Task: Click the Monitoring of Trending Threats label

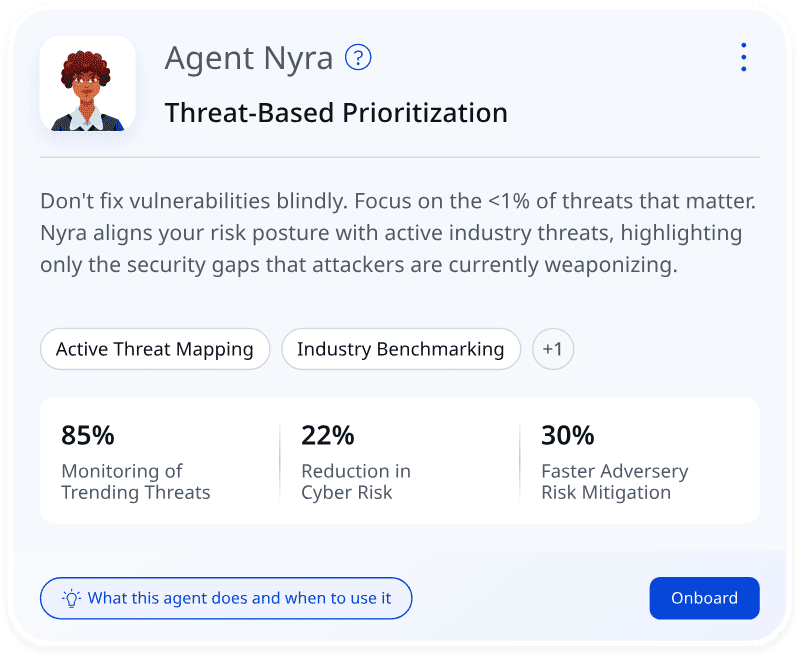Action: pyautogui.click(x=136, y=481)
